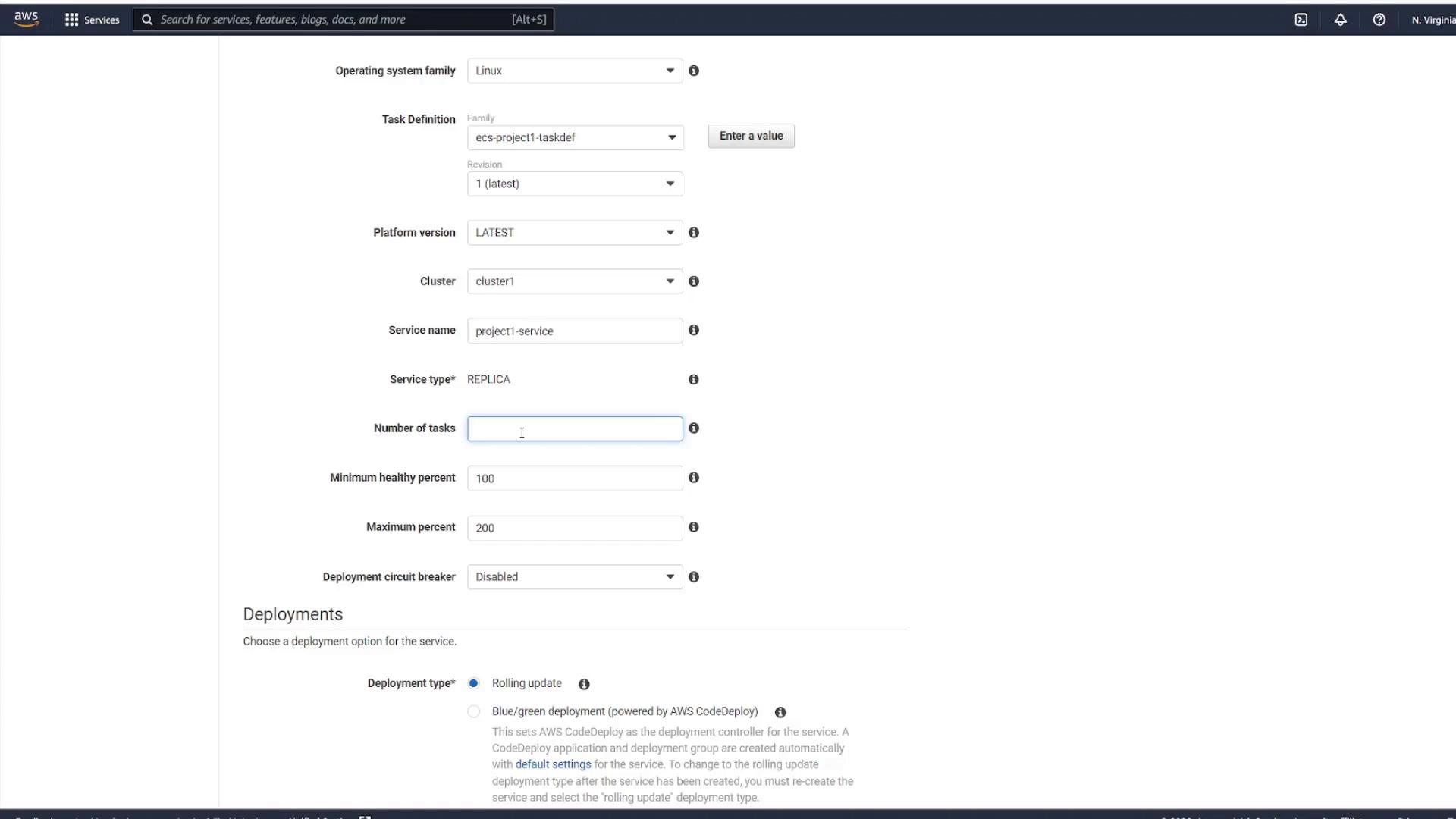The image size is (1456, 819).
Task: Open Revision dropdown showing 1 (latest)
Action: (x=575, y=184)
